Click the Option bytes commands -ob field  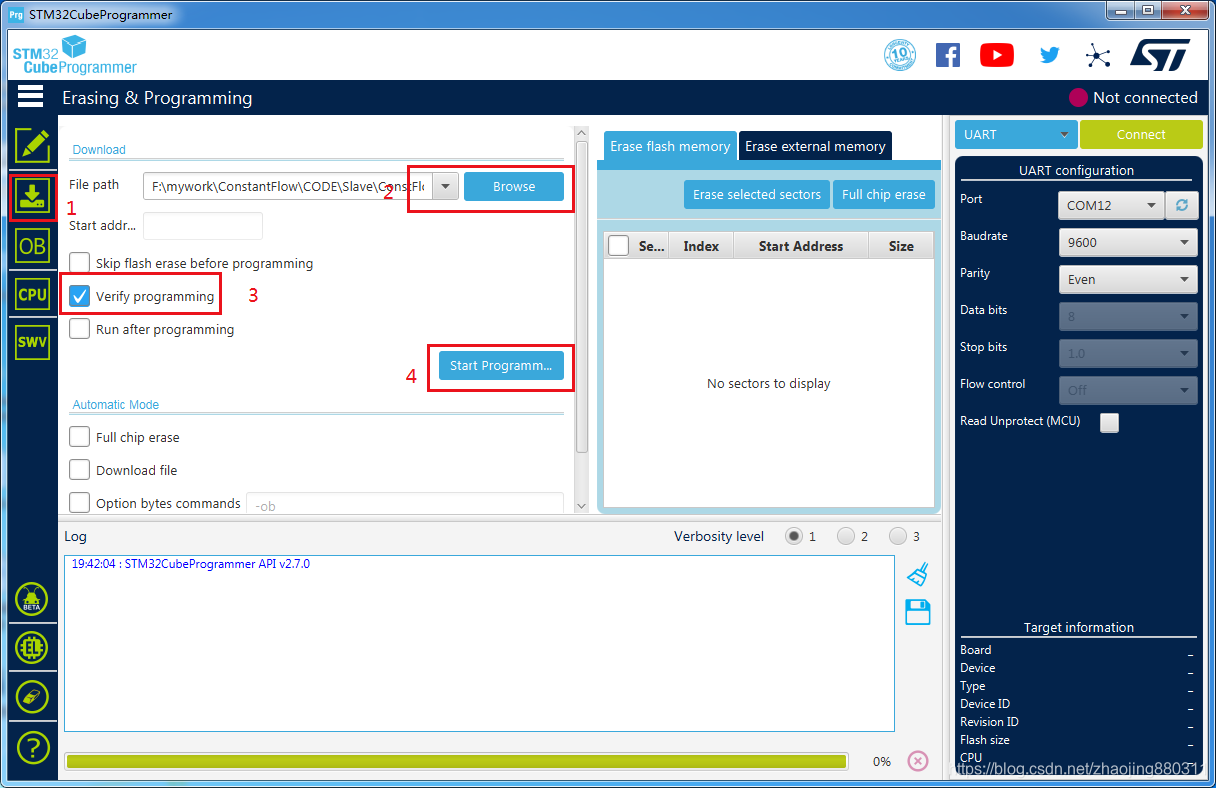tap(405, 505)
